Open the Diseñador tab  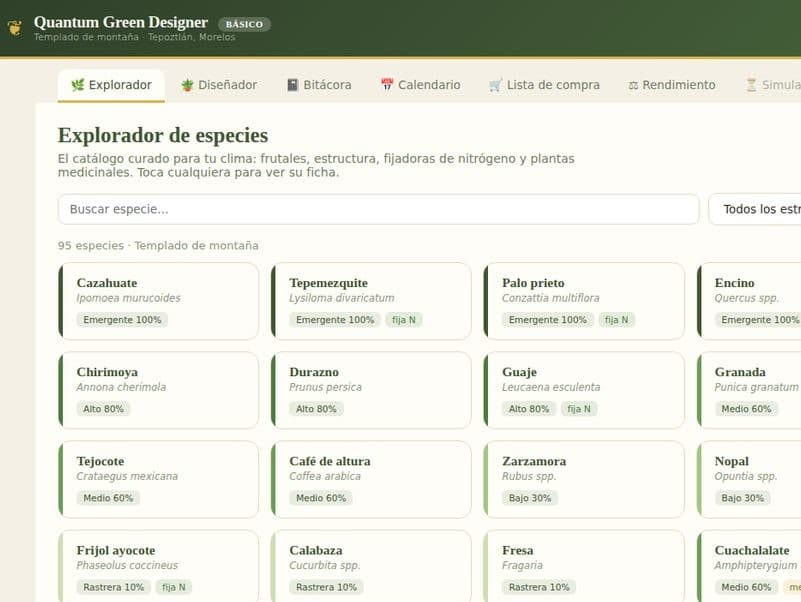(x=219, y=85)
